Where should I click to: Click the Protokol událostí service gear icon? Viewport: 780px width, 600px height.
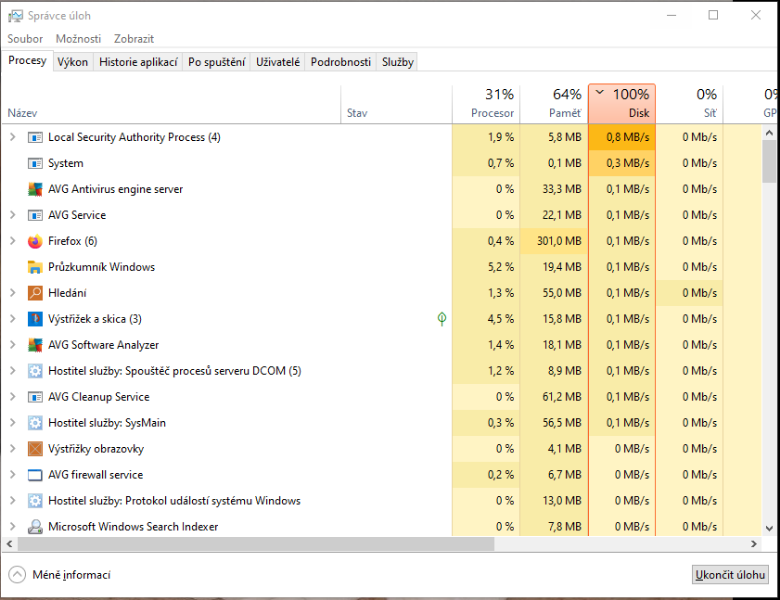(x=35, y=500)
